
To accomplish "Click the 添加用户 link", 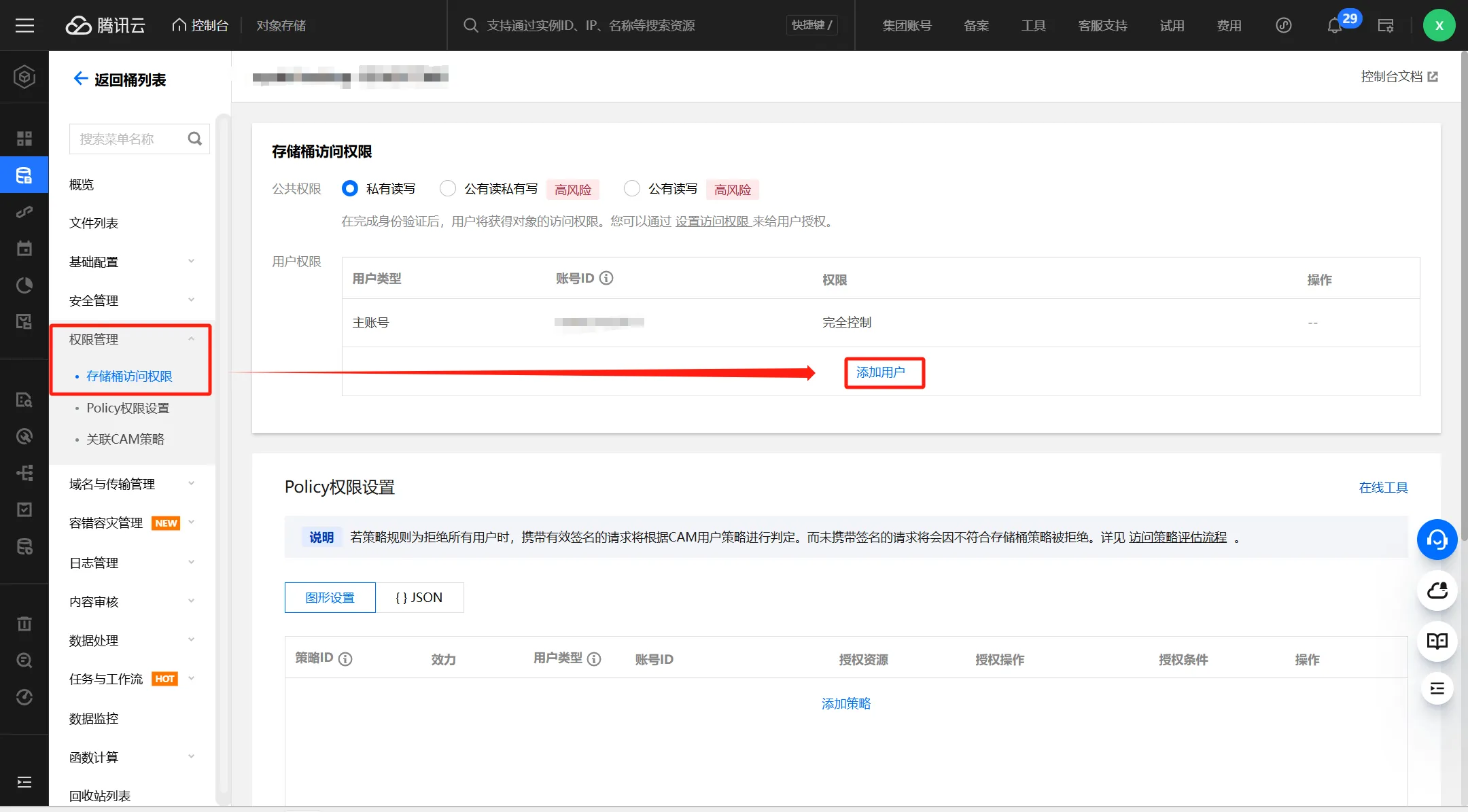I will point(881,372).
